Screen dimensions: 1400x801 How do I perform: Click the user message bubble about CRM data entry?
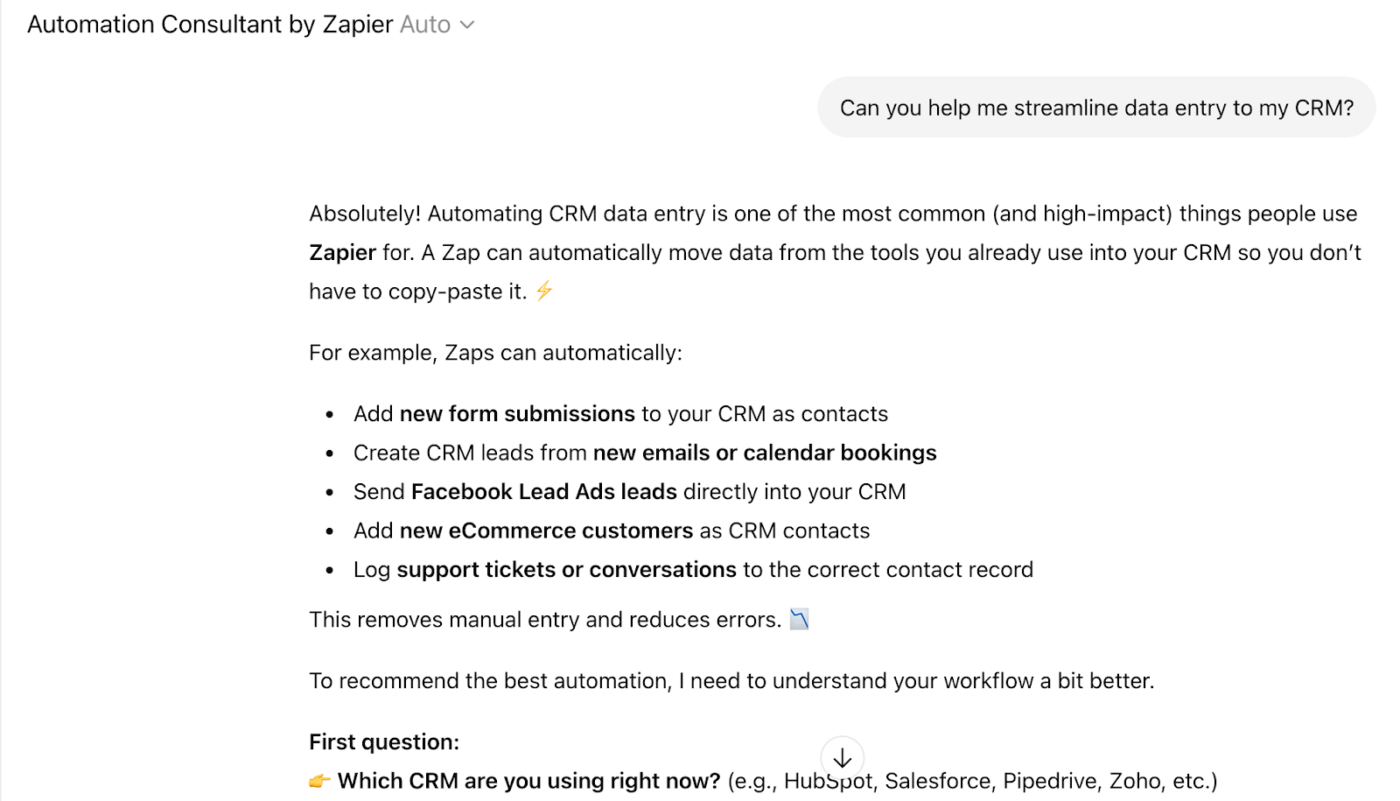point(1096,107)
